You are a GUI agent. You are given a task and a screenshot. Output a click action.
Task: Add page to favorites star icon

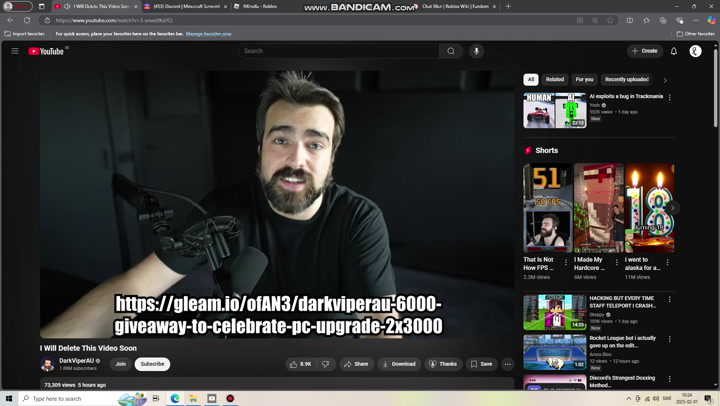point(610,20)
